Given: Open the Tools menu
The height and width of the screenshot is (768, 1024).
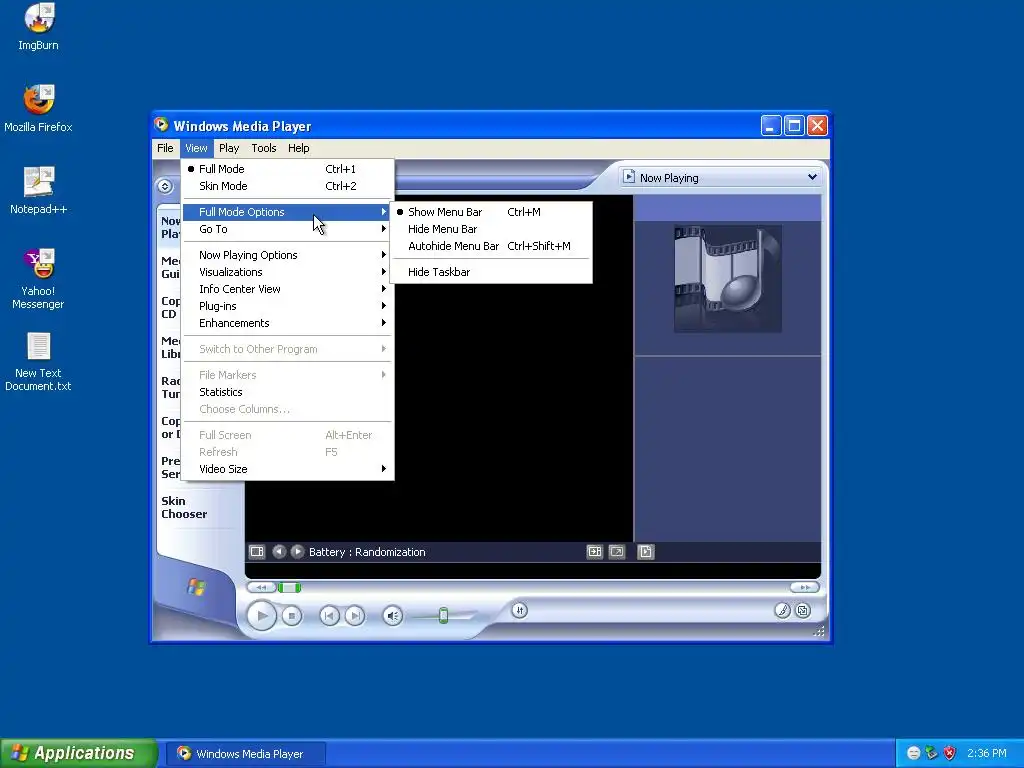Looking at the screenshot, I should pyautogui.click(x=264, y=148).
